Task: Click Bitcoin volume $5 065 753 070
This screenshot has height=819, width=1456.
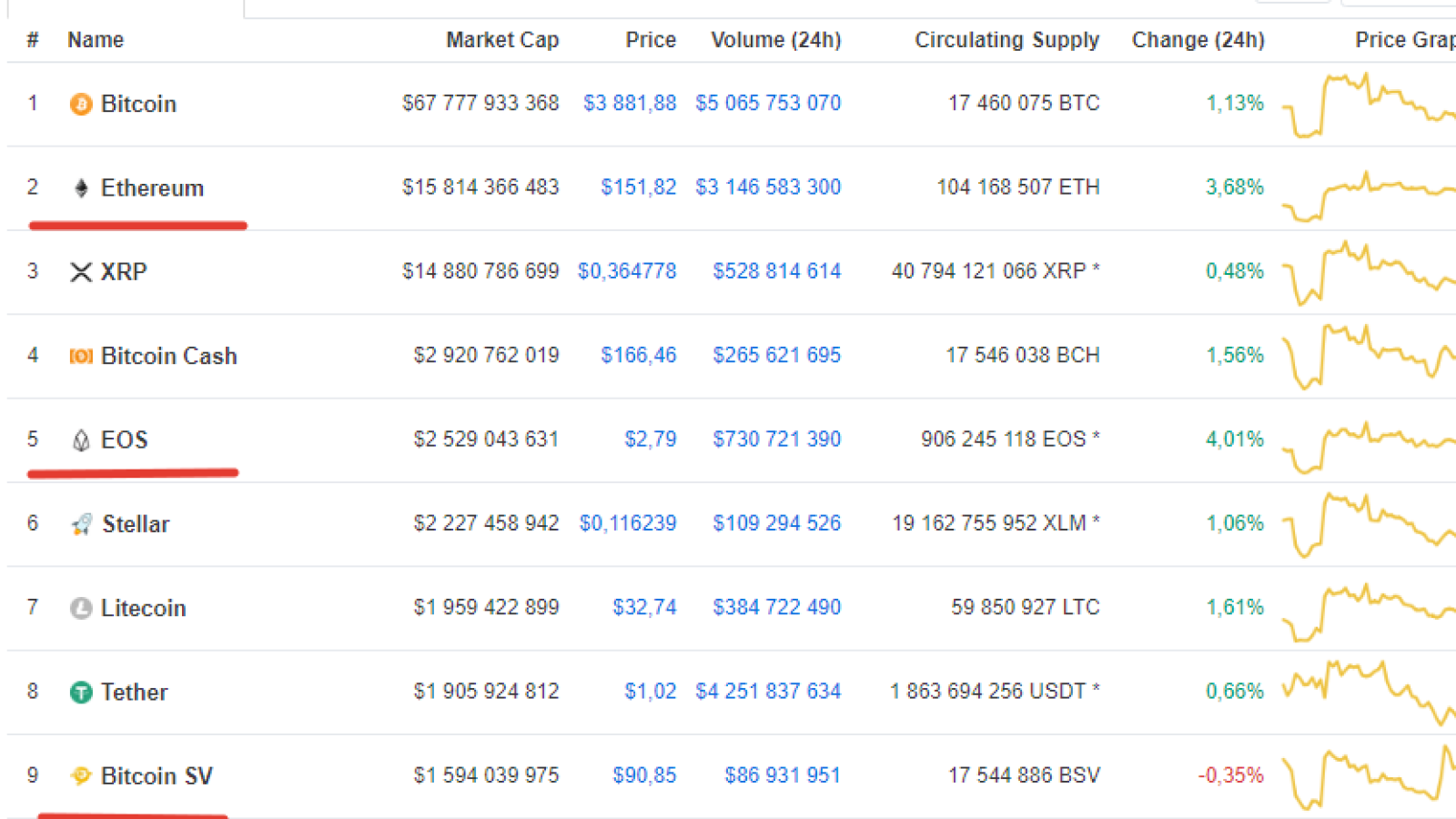Action: click(x=768, y=104)
